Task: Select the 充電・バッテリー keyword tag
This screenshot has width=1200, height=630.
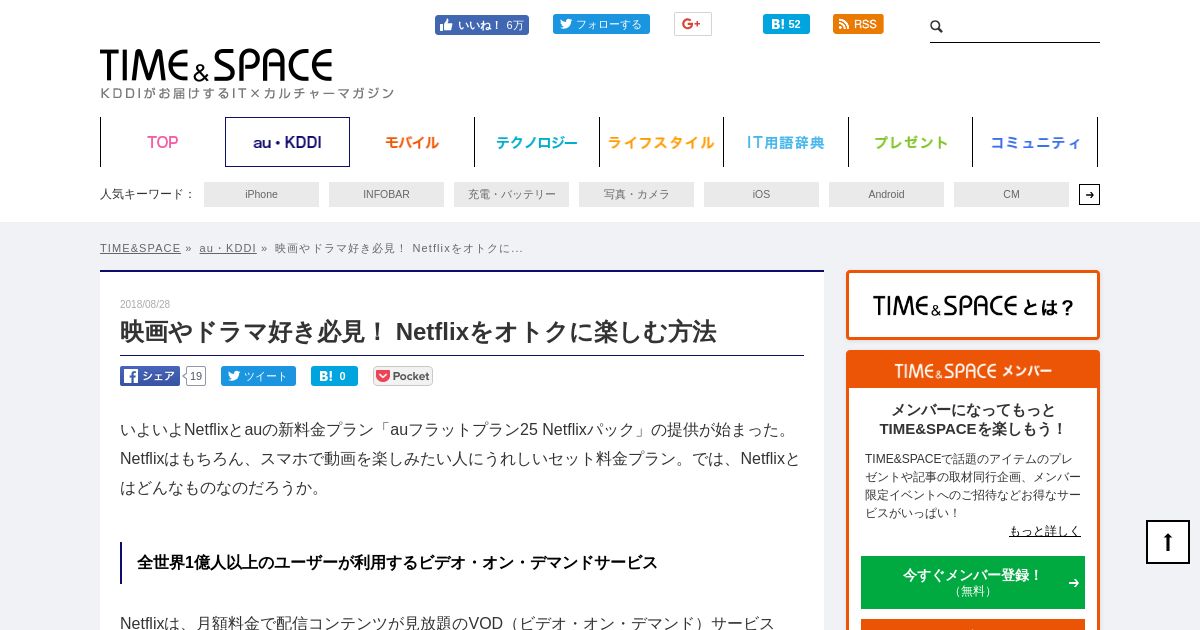Action: pos(511,194)
